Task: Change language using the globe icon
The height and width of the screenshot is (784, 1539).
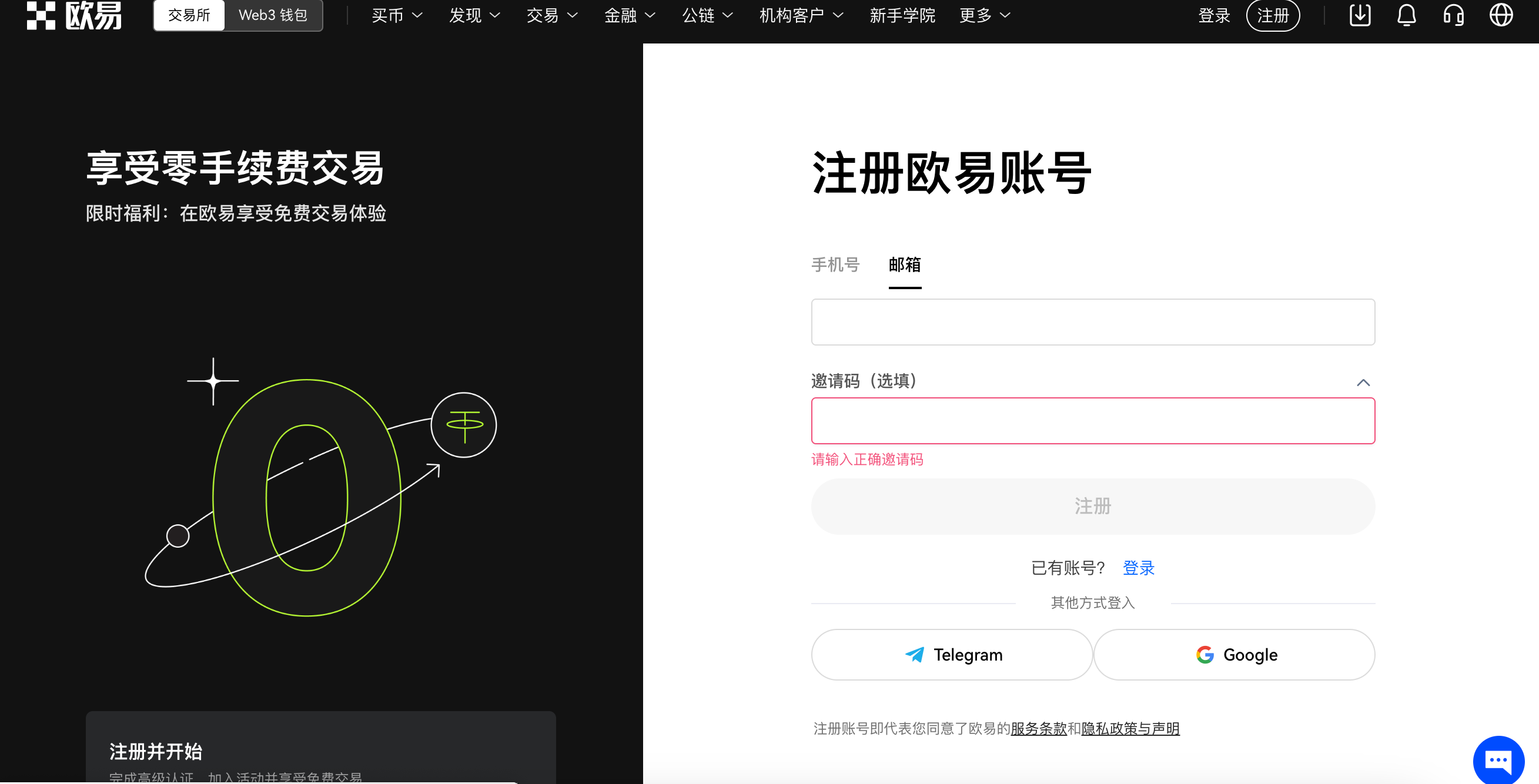Action: coord(1501,15)
